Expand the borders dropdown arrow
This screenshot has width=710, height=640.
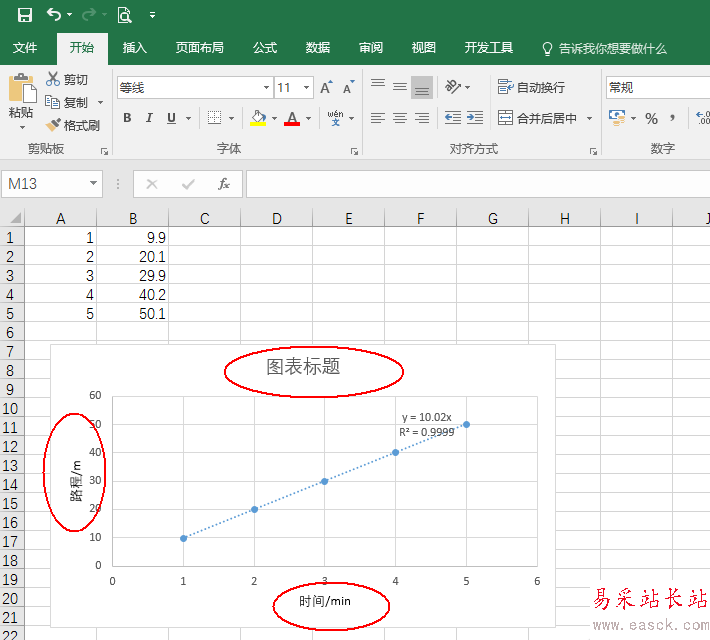pyautogui.click(x=231, y=118)
